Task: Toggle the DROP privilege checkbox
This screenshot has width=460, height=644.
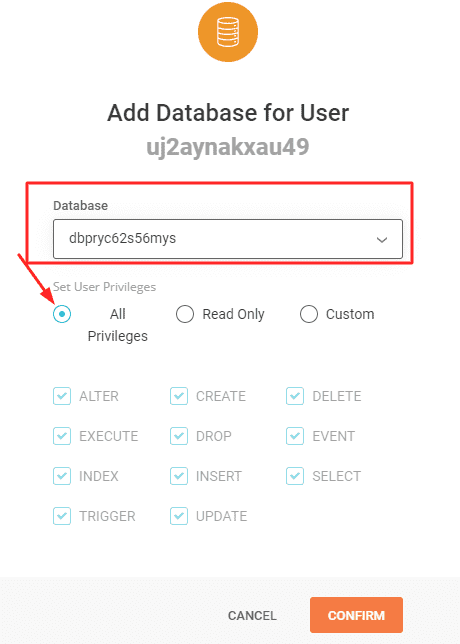Action: coord(179,436)
